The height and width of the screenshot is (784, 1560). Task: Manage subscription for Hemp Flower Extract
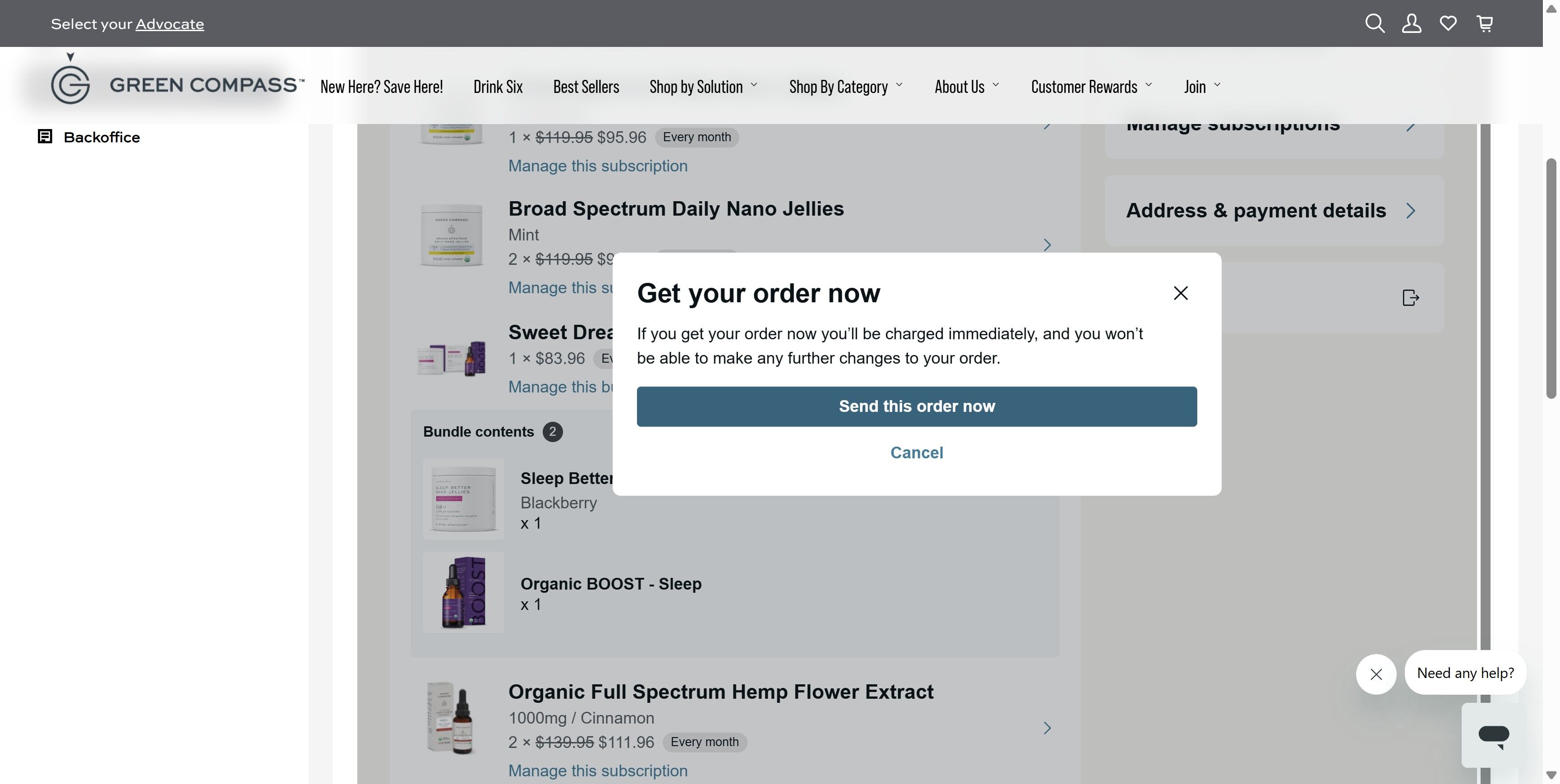click(x=598, y=770)
